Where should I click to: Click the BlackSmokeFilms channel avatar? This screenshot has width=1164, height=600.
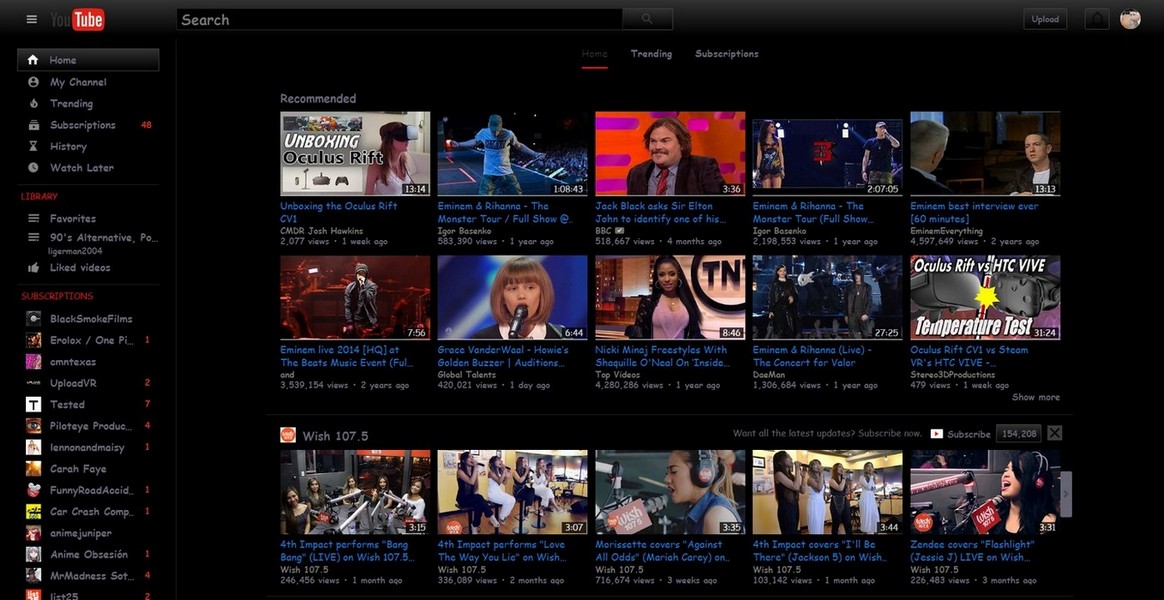33,319
